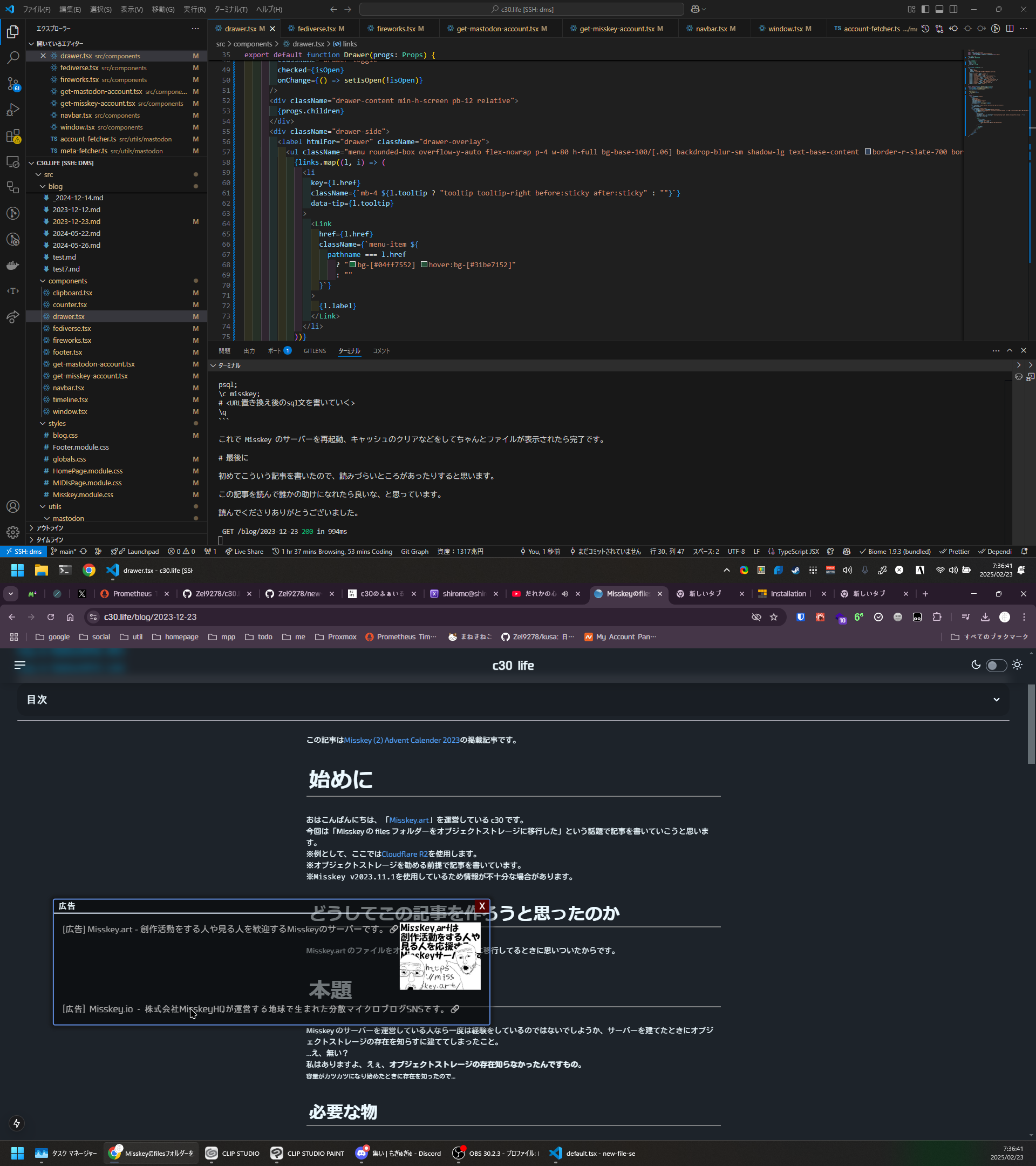This screenshot has width=1036, height=1166.
Task: Click the Go Live Share status item
Action: (x=244, y=552)
